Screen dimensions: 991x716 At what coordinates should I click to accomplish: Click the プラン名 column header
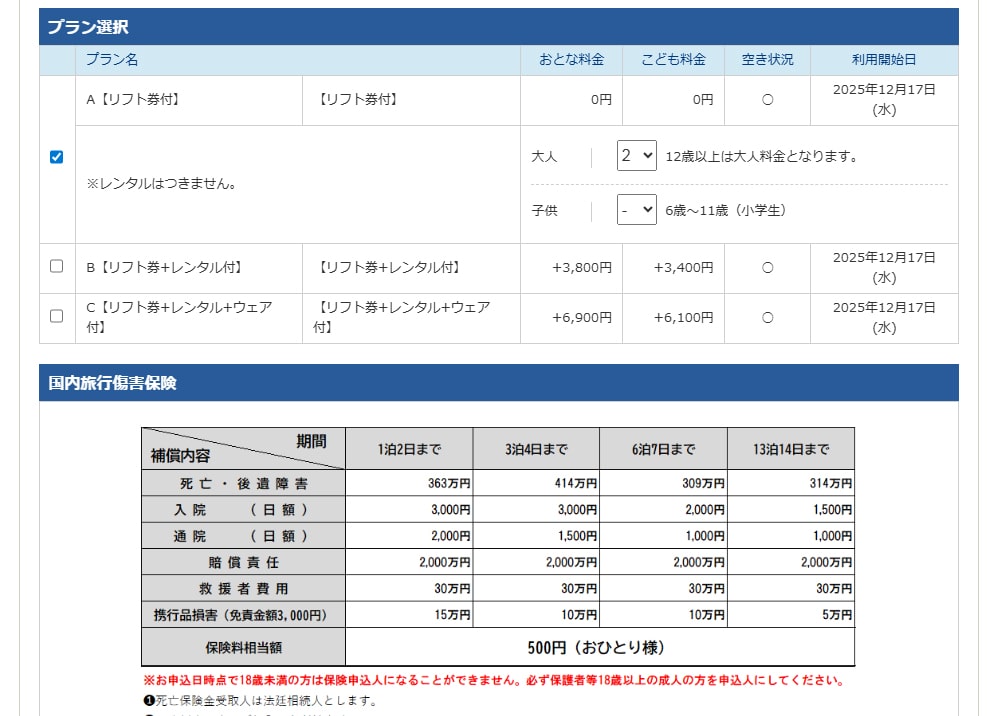point(112,60)
